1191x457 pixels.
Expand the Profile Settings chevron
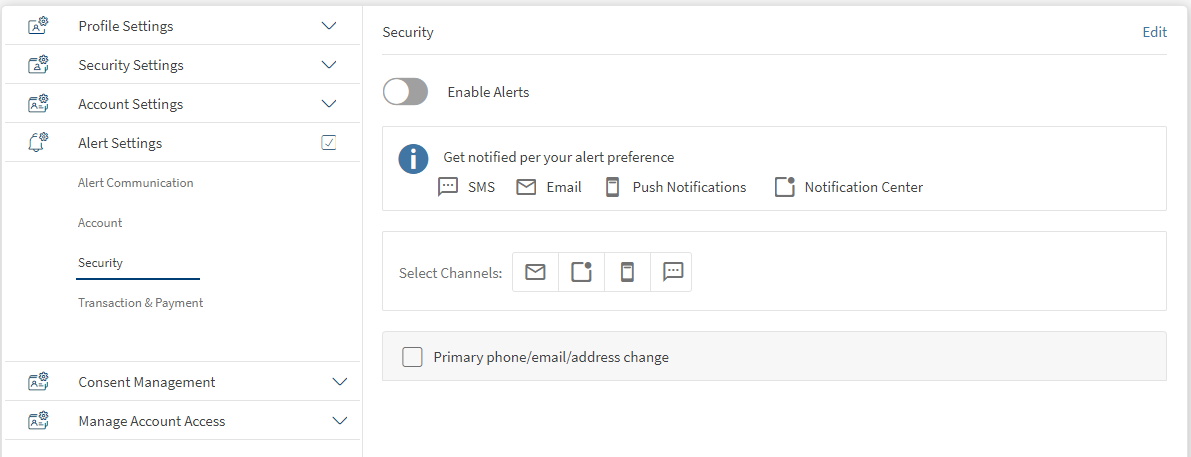[328, 26]
